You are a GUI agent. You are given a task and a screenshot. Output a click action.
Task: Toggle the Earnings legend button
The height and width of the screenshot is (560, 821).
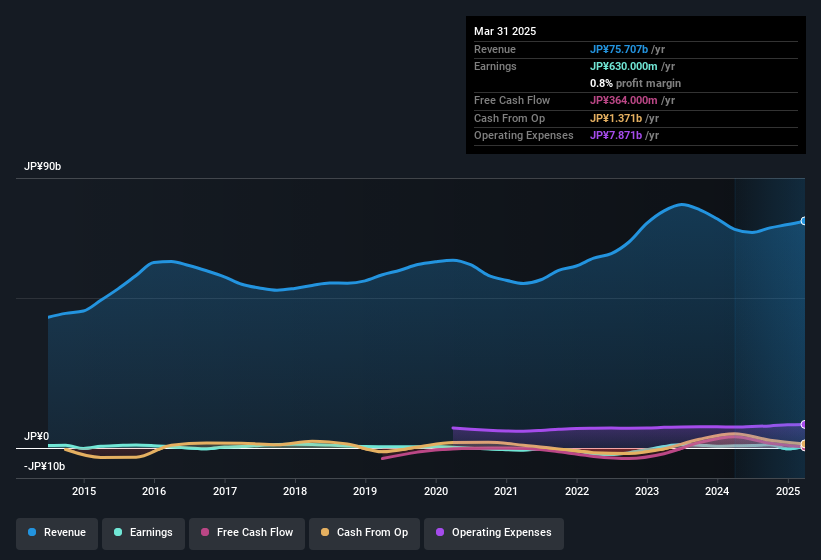[x=143, y=534]
